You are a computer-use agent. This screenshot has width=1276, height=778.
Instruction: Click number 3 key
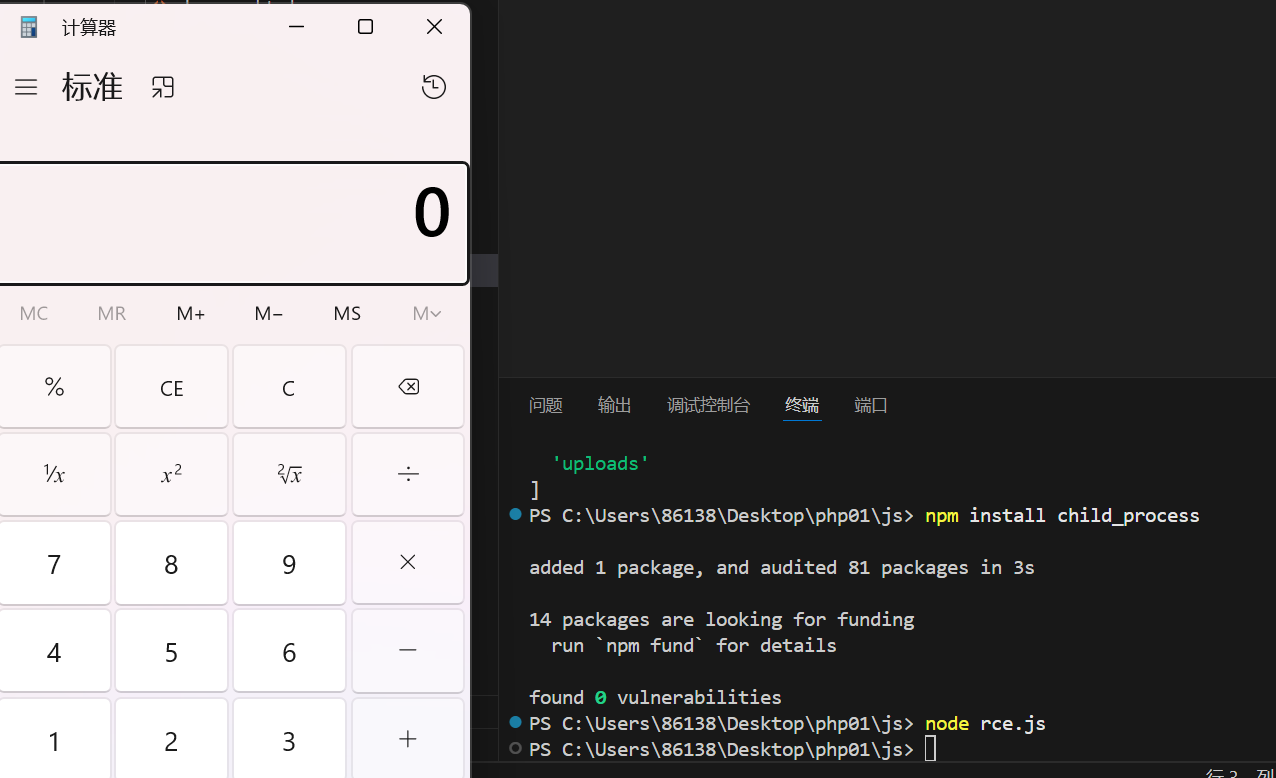tap(289, 740)
